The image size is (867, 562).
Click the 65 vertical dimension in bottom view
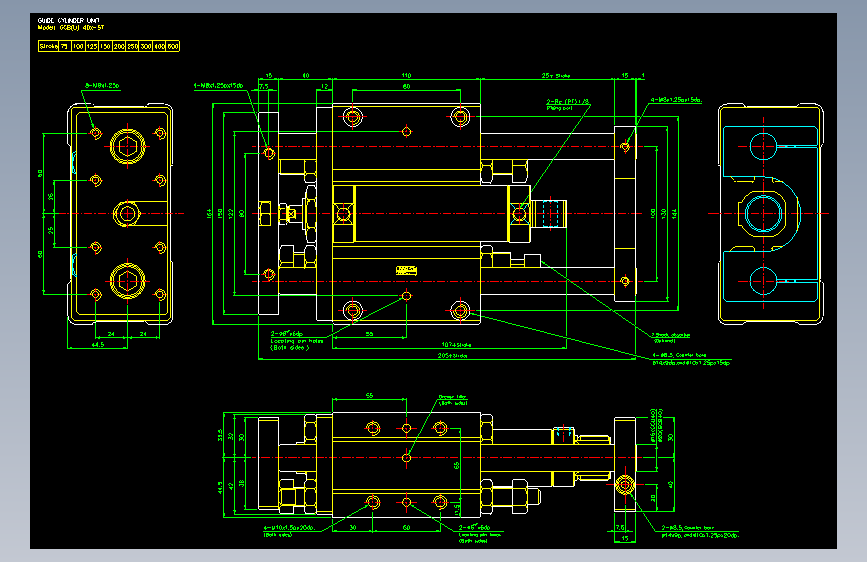[x=457, y=465]
